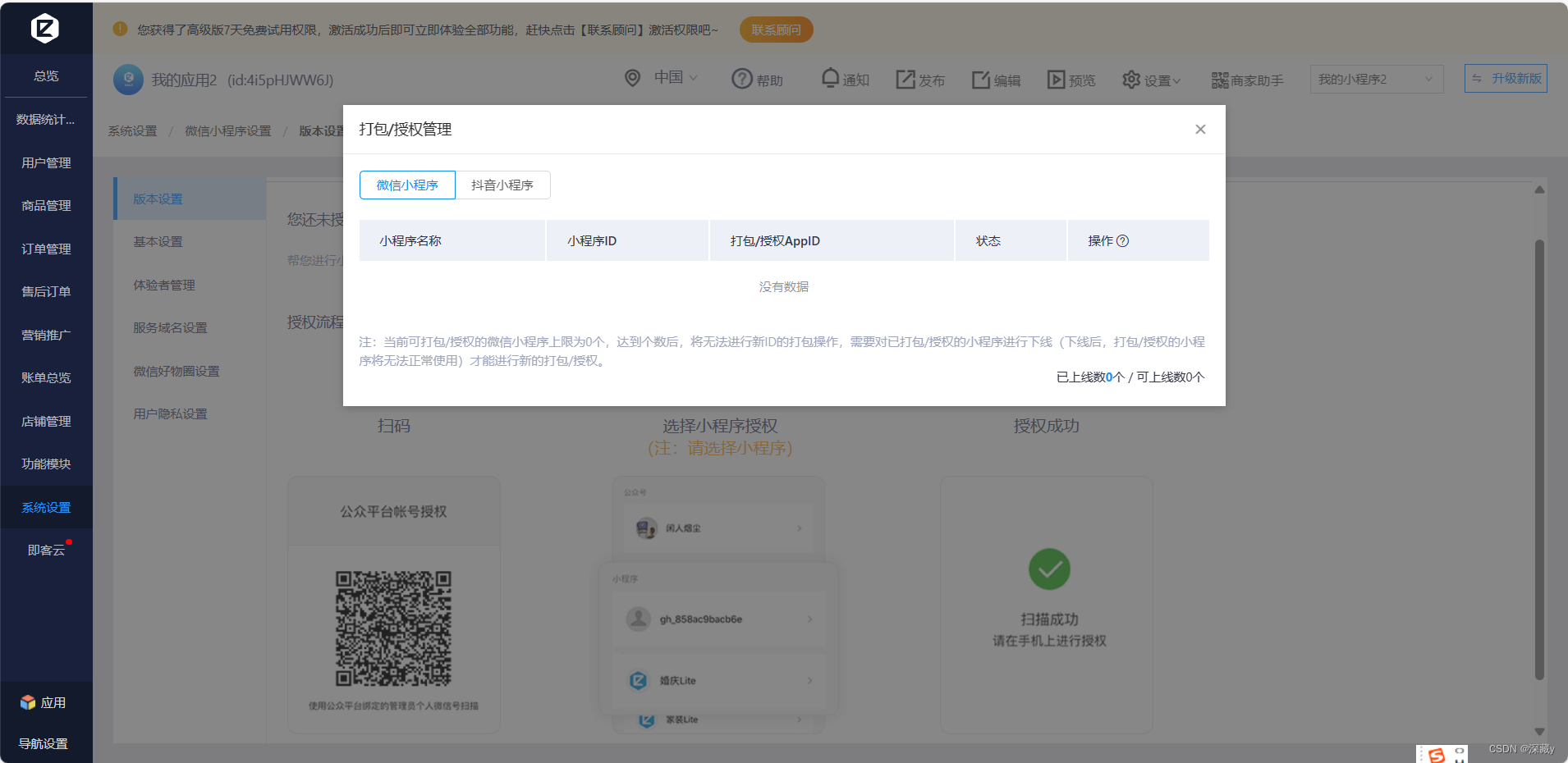Click the app logo in the sidebar
The image size is (1568, 763).
[x=45, y=29]
